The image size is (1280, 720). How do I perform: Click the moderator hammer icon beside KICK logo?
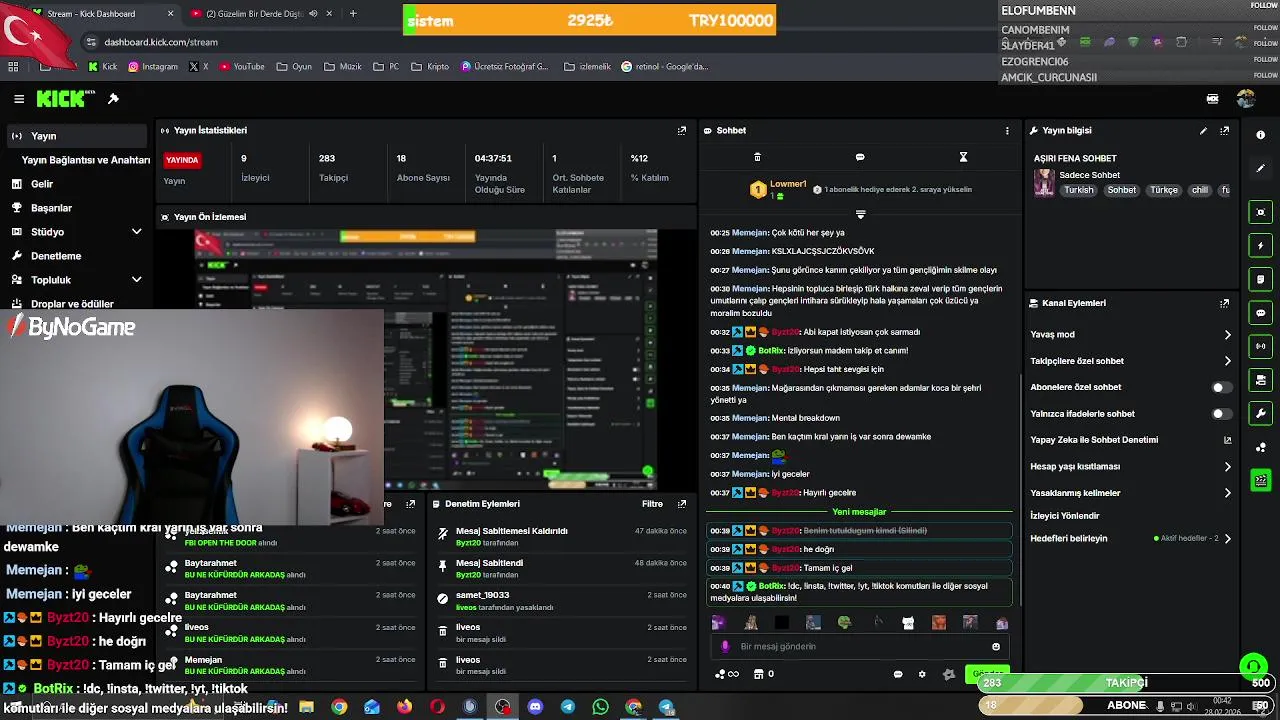(x=113, y=99)
